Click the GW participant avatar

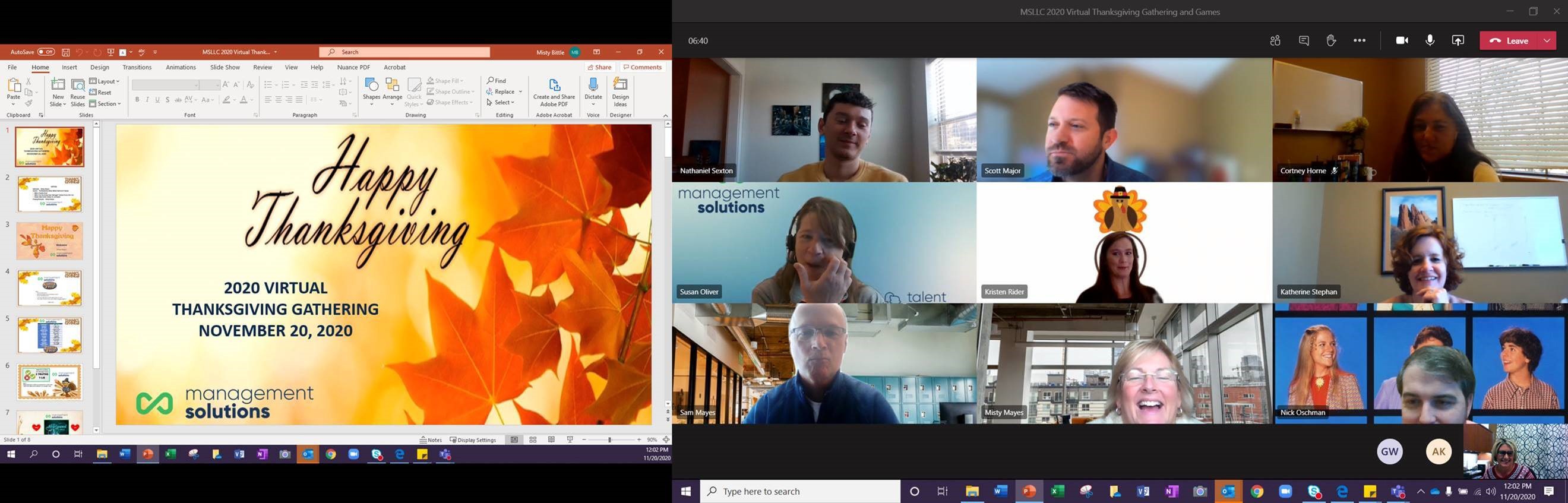[1390, 451]
